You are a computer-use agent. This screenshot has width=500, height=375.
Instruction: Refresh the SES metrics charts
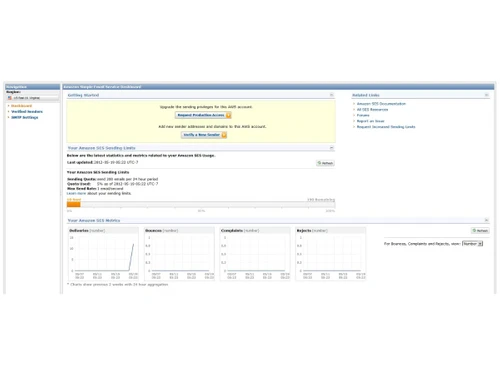[x=480, y=231]
